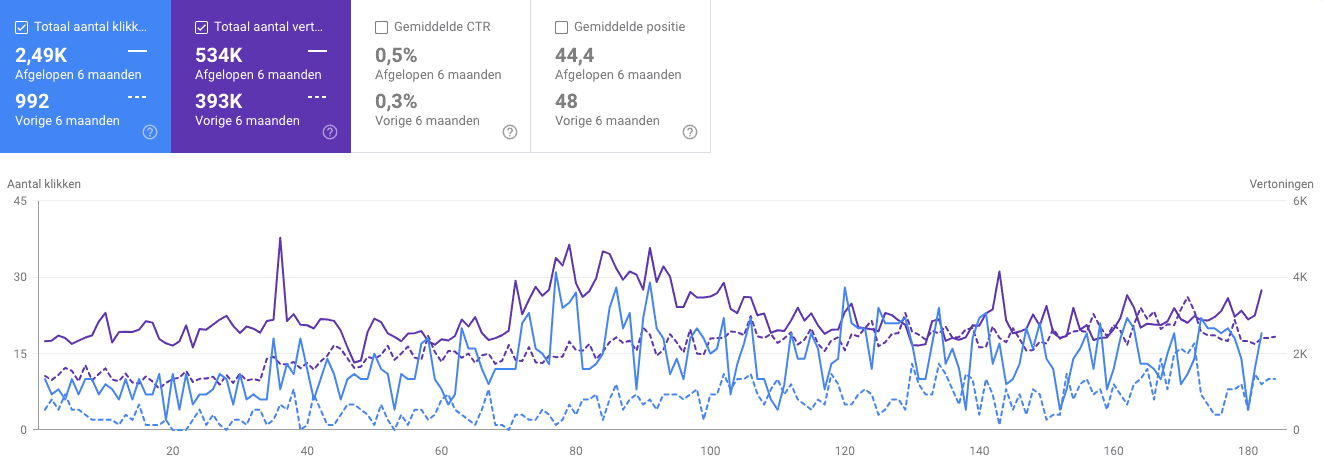
Task: Click solid line legend beside 2,49K
Action: pos(137,51)
